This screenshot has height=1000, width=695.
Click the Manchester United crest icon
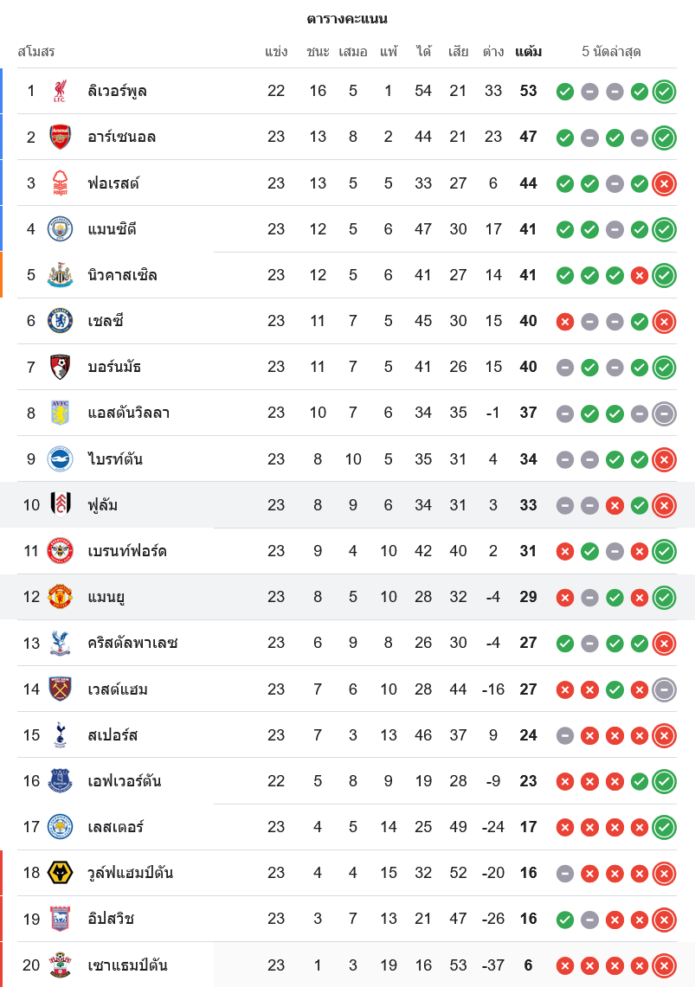[61, 597]
